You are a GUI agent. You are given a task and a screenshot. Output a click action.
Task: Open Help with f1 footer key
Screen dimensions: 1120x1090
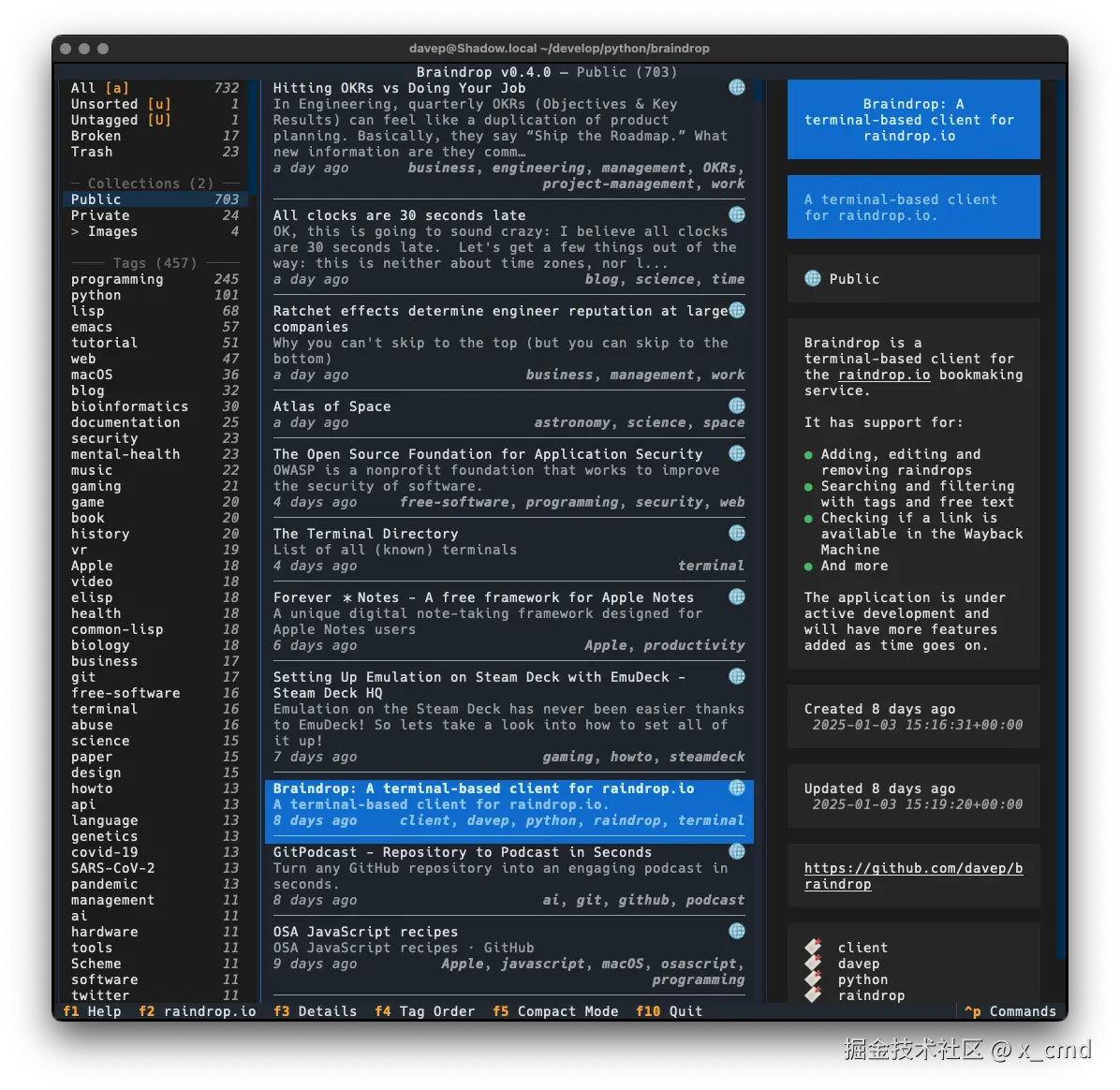point(92,1010)
